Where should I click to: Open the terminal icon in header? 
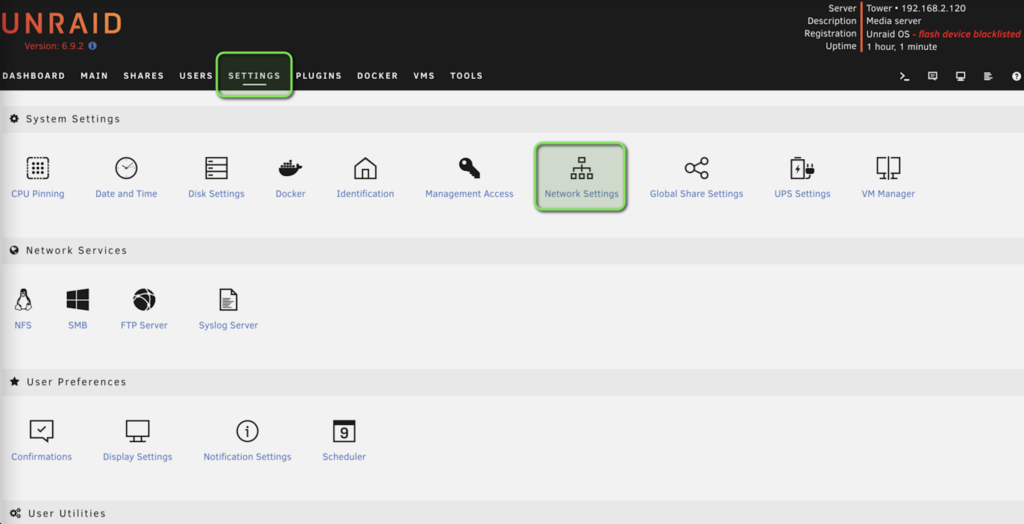904,76
